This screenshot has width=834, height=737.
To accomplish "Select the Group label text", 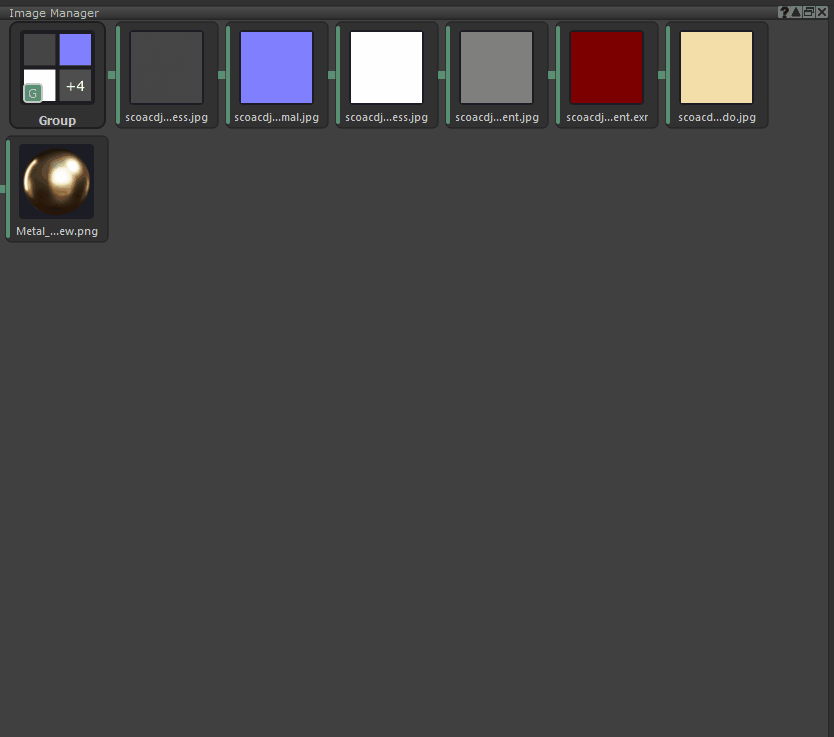I will click(57, 121).
